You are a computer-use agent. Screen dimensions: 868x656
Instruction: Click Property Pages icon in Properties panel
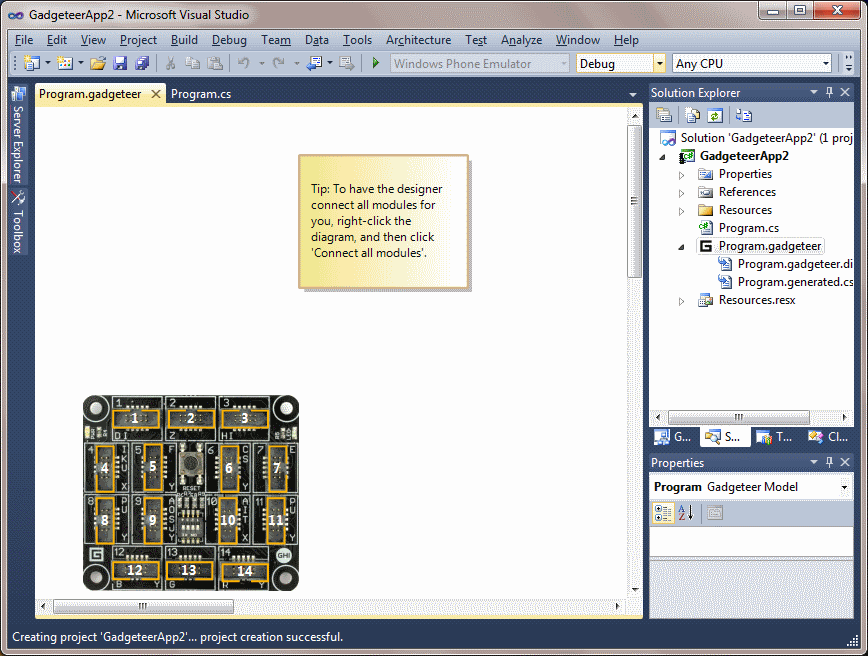coord(715,513)
